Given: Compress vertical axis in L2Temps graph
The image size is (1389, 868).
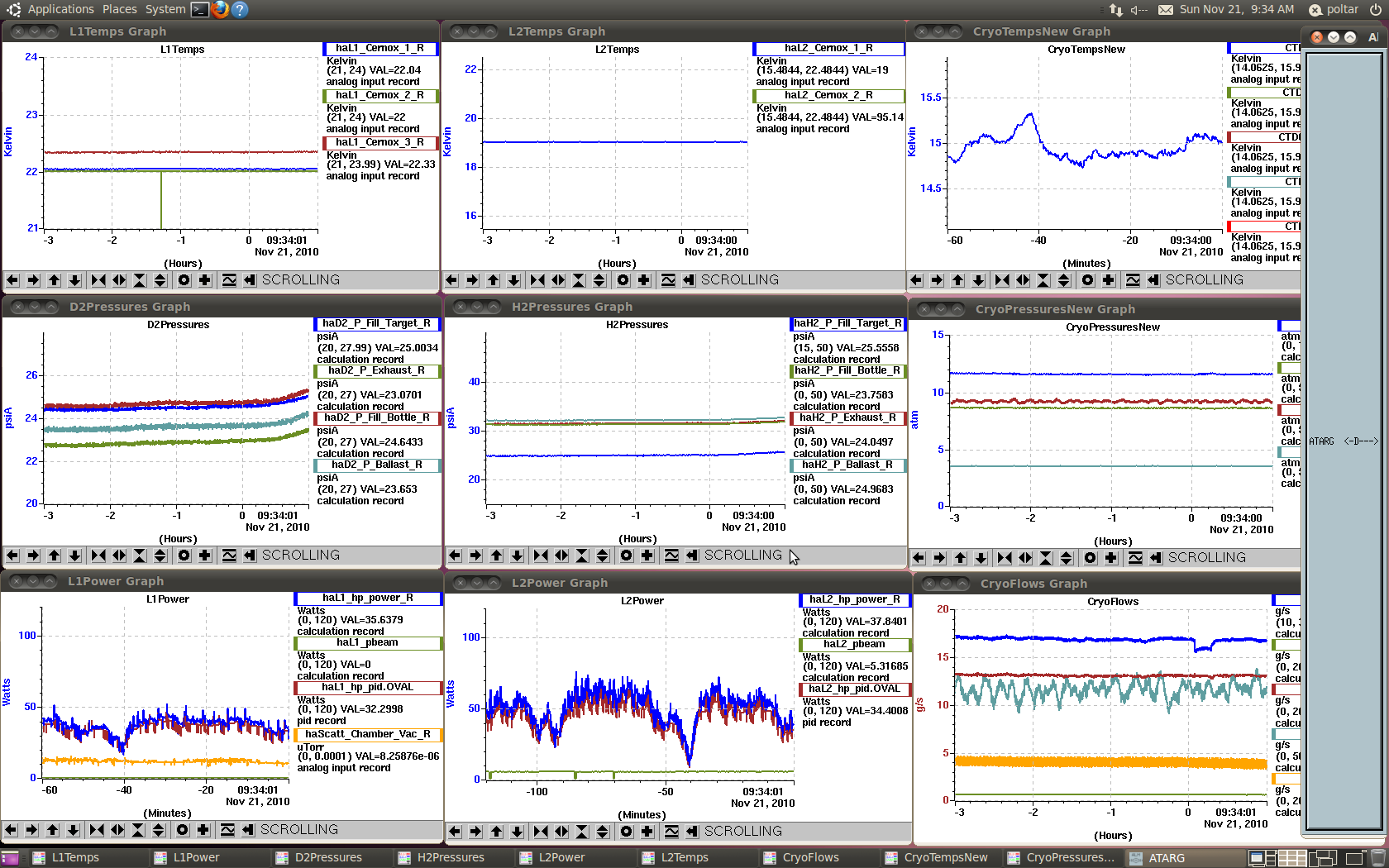Looking at the screenshot, I should (x=579, y=280).
